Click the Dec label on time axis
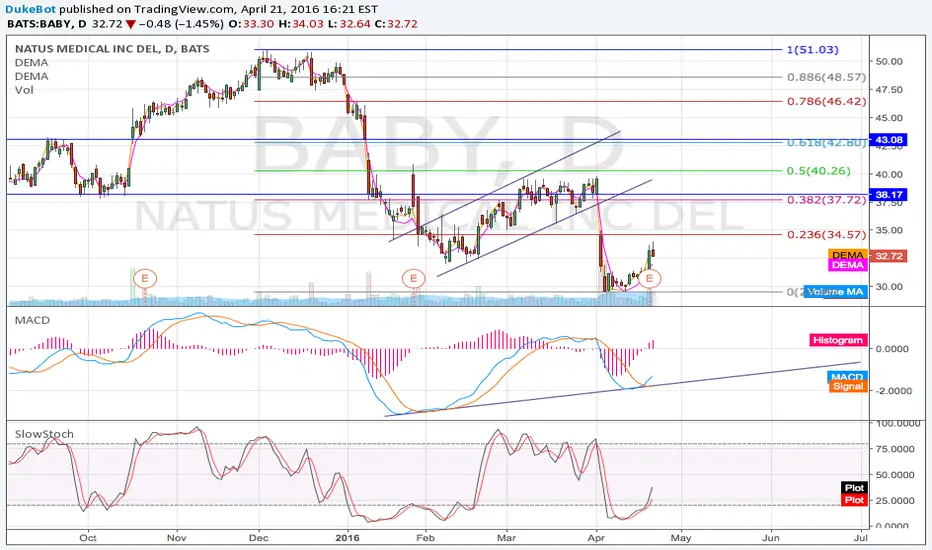 [x=259, y=538]
